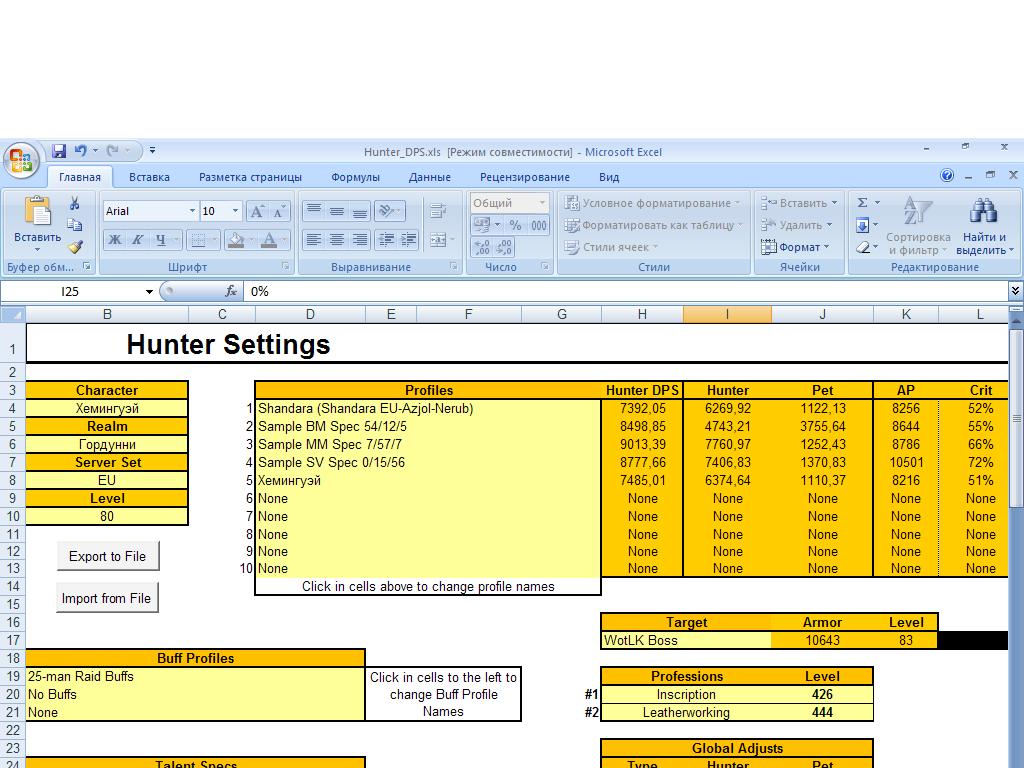Viewport: 1024px width, 768px height.
Task: Click the fill color paint bucket
Action: pos(235,240)
